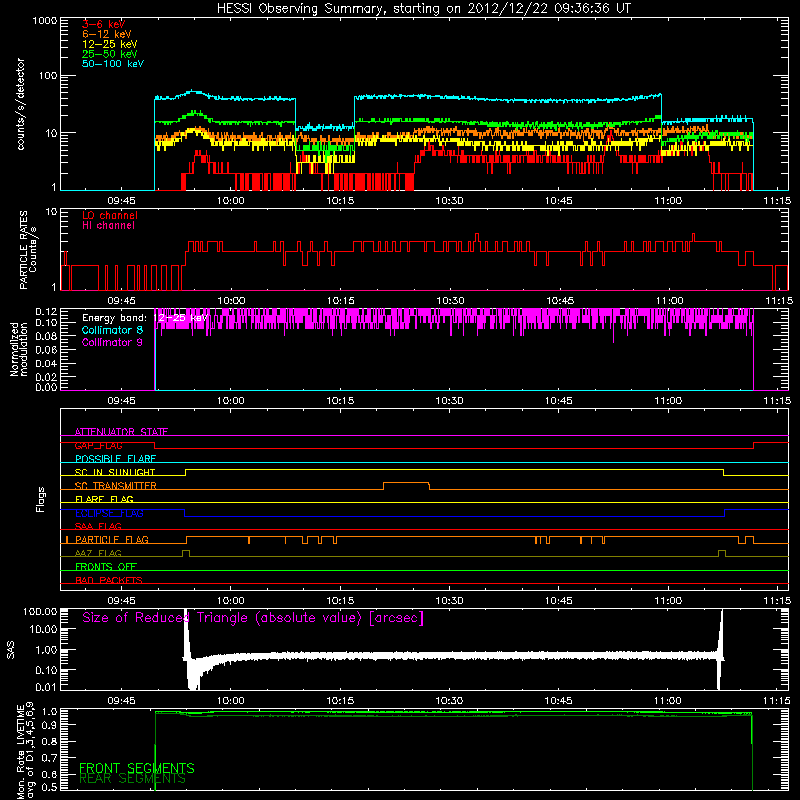This screenshot has height=800, width=800.
Task: Click the 0.12 tick on modulation axis
Action: coord(46,311)
